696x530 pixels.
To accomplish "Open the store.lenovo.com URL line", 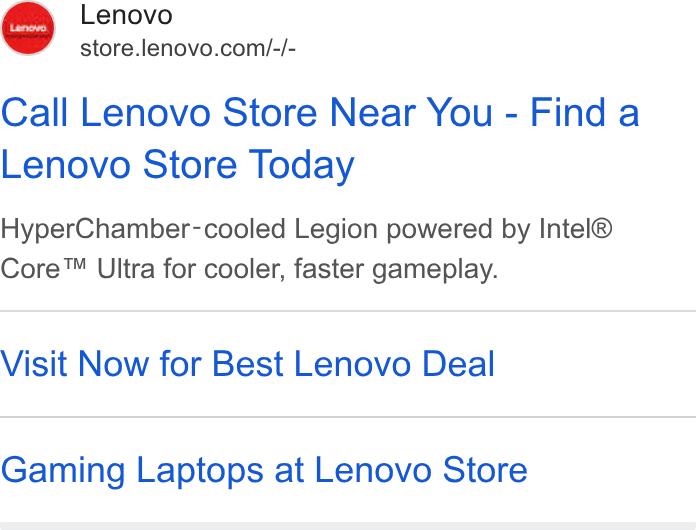I will [188, 48].
